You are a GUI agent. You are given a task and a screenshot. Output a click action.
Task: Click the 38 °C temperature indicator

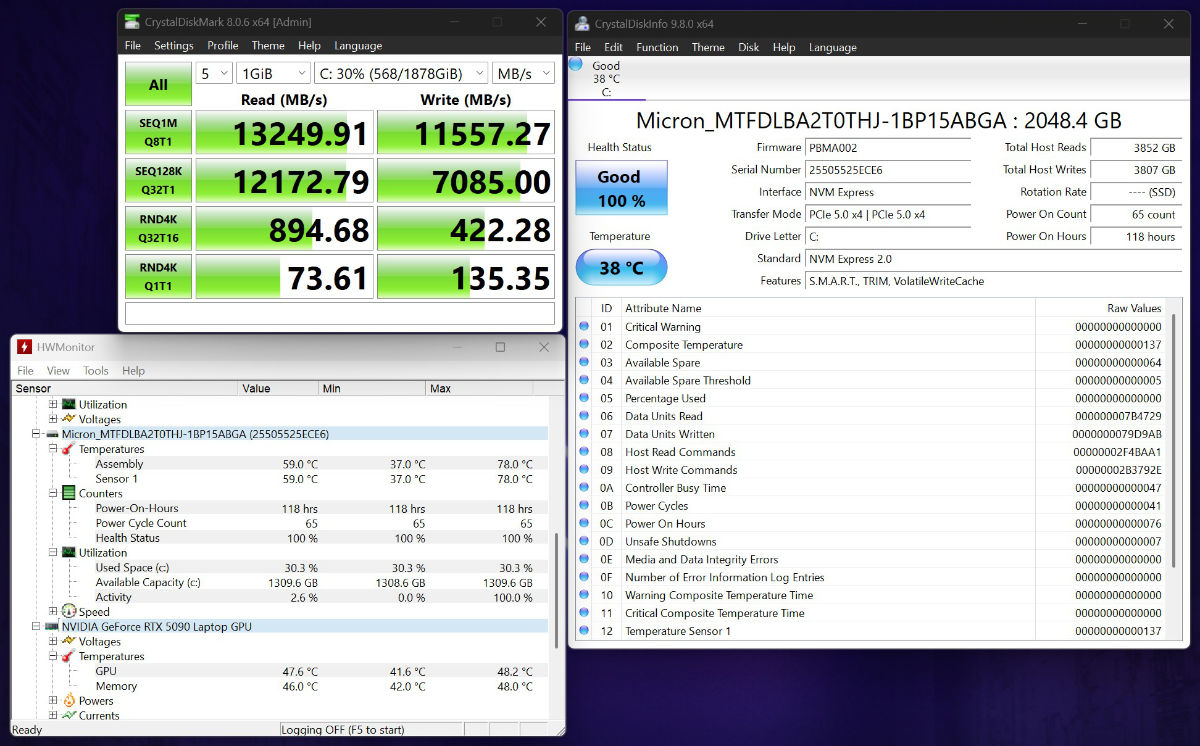[x=621, y=268]
